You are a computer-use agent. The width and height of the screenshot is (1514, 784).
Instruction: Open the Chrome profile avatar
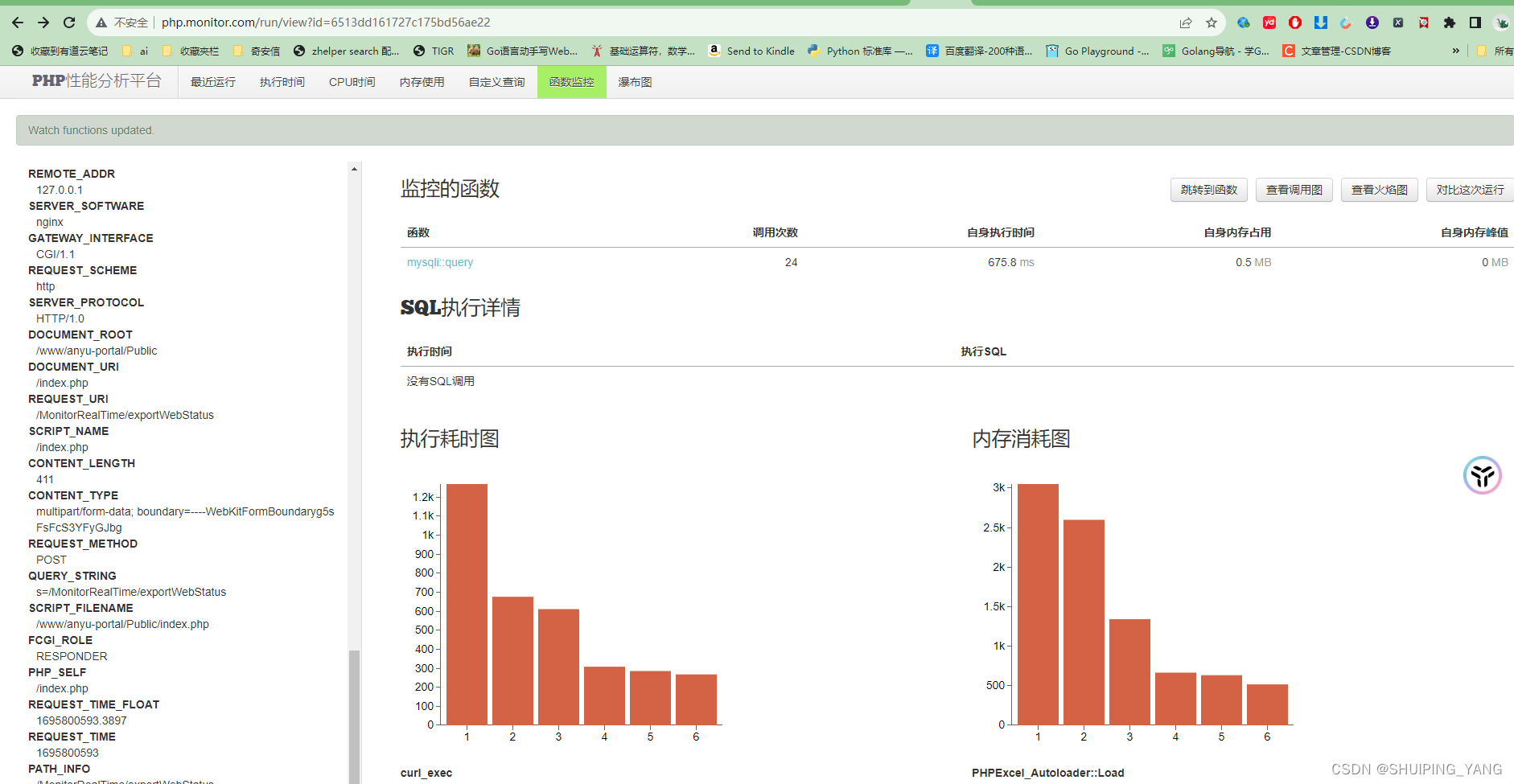(1502, 23)
